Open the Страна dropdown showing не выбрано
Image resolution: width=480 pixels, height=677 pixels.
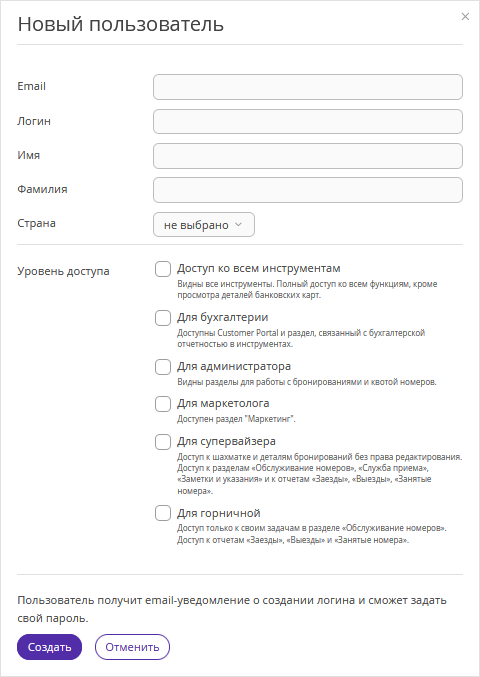coord(204,225)
